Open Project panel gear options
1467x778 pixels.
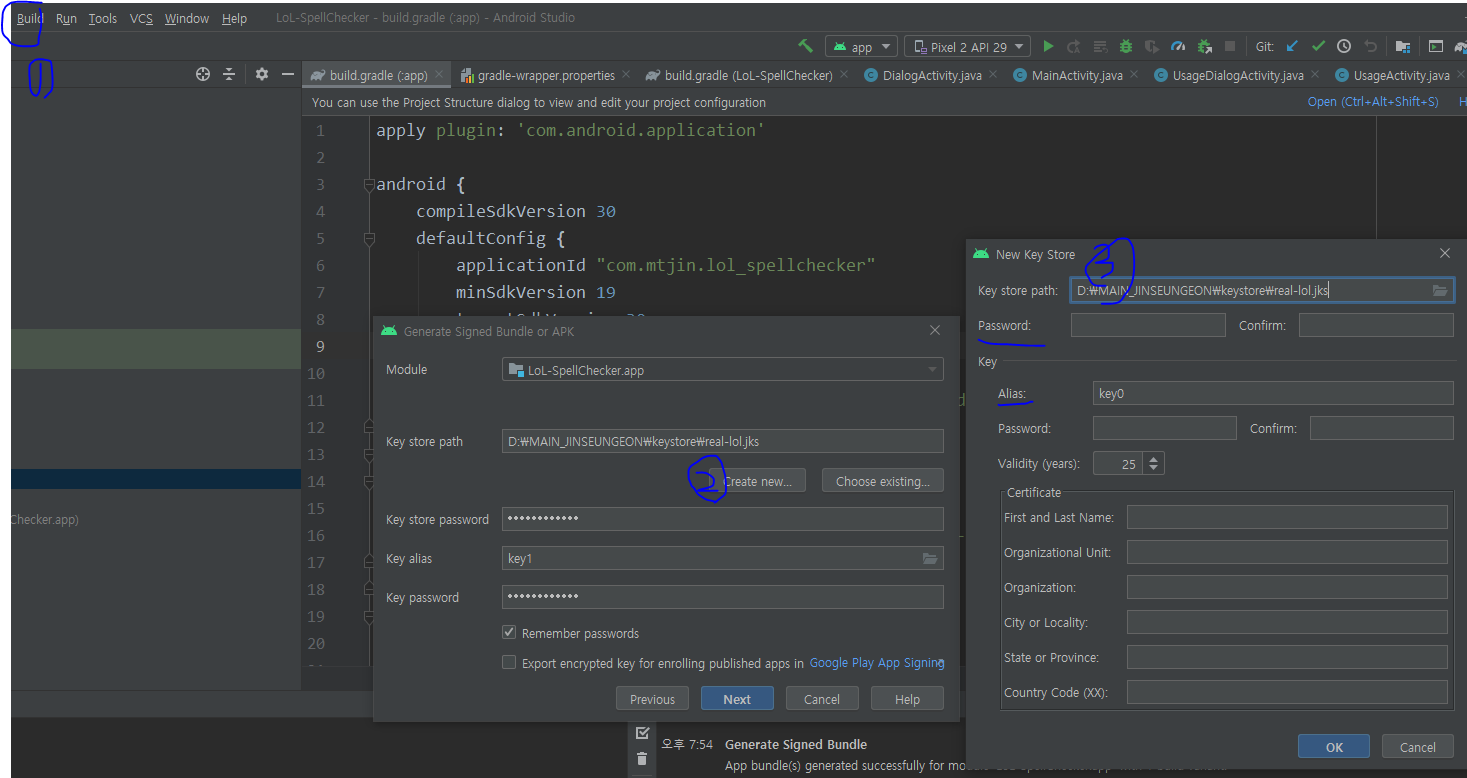(262, 74)
